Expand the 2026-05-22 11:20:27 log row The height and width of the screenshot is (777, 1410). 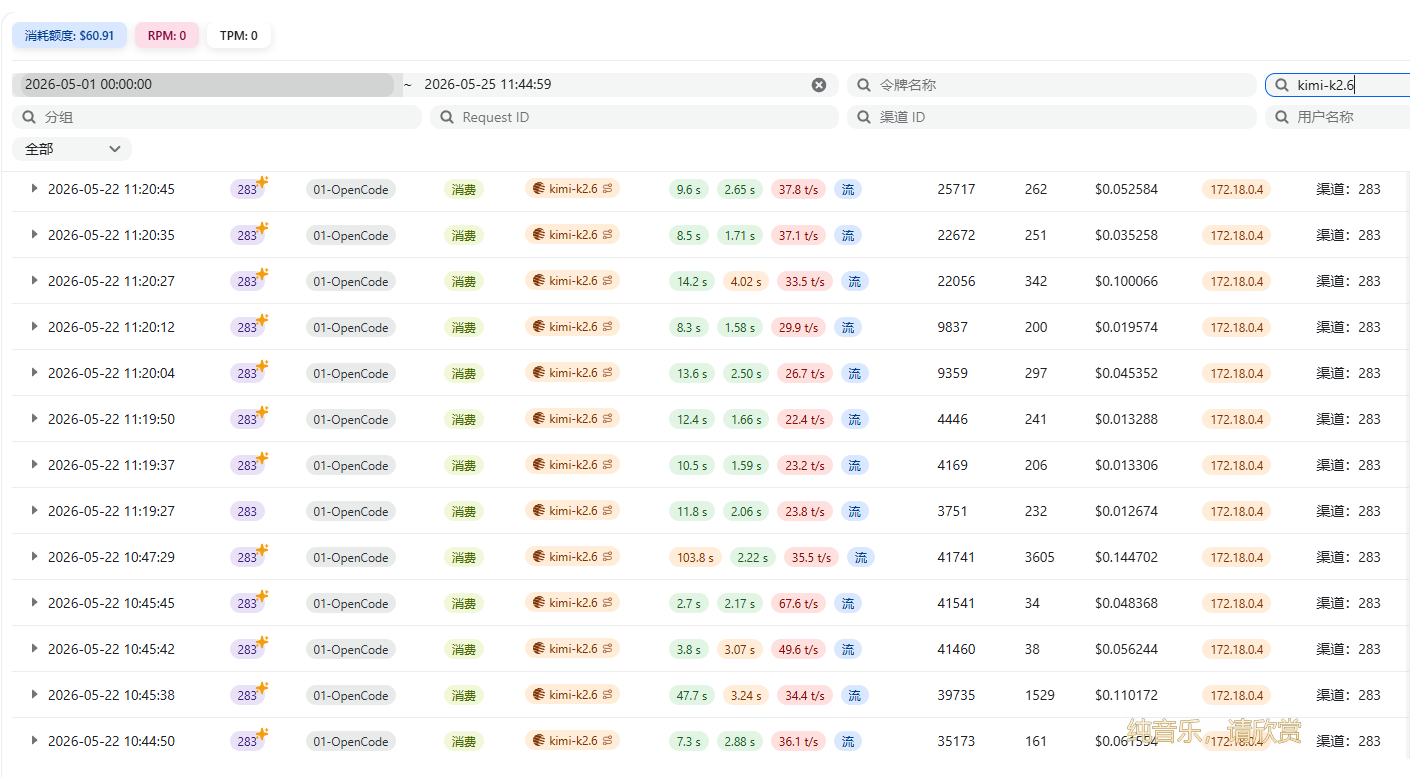click(x=34, y=281)
